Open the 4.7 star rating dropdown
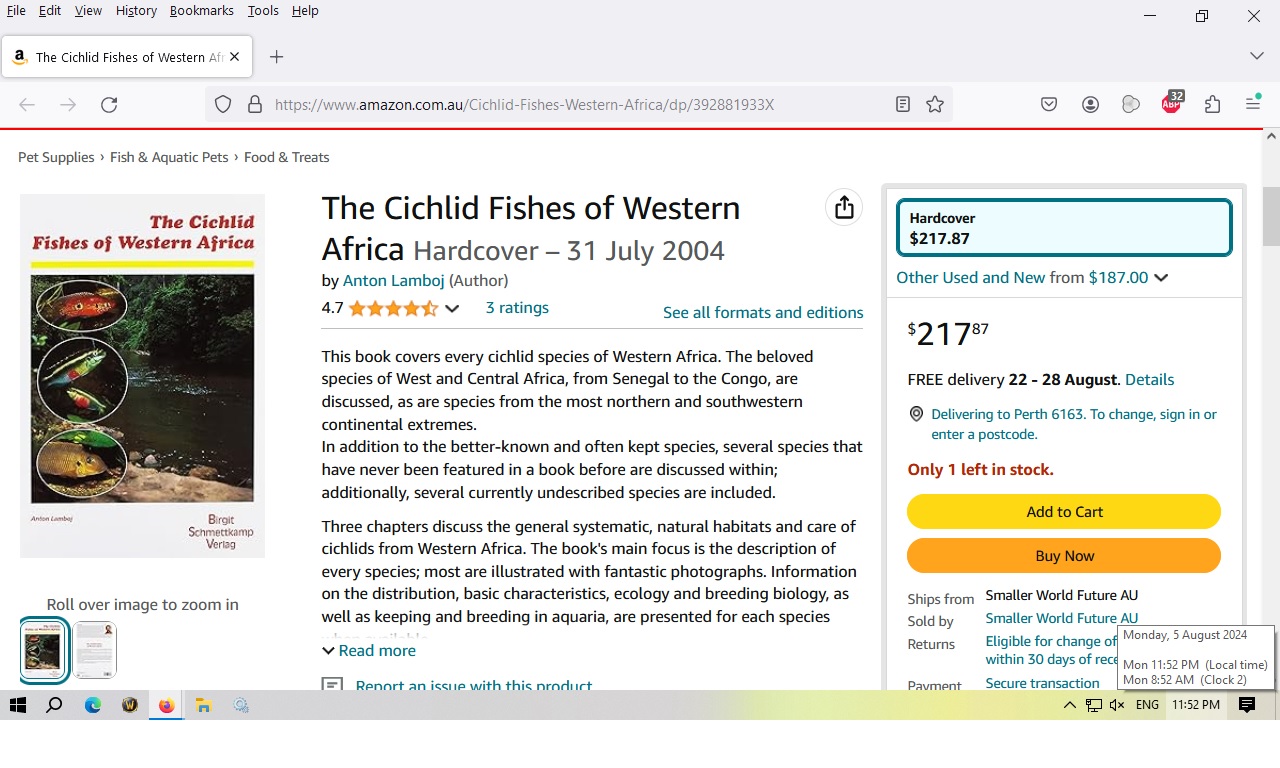The image size is (1280, 768). [452, 309]
